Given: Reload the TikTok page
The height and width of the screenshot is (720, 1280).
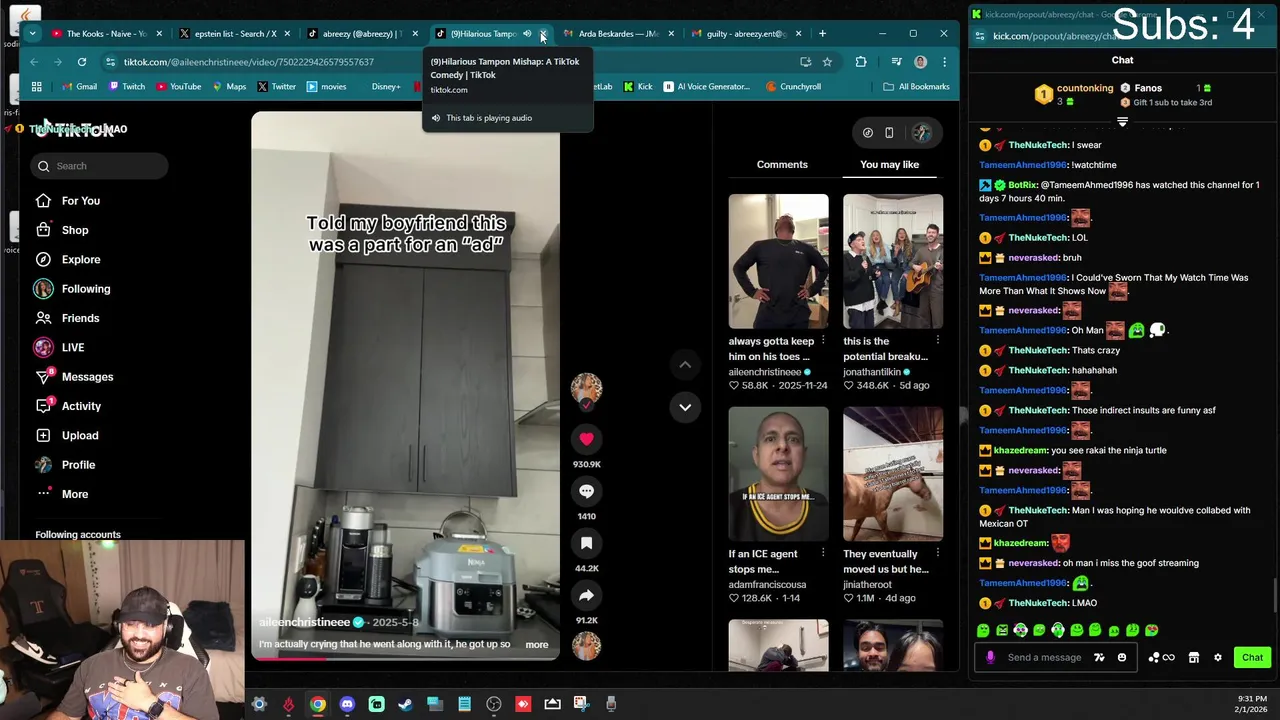Looking at the screenshot, I should click(x=82, y=62).
